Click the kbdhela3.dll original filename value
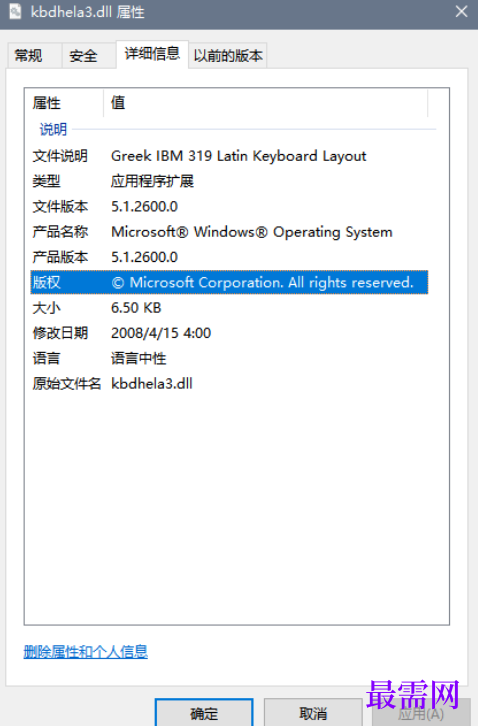 point(151,383)
